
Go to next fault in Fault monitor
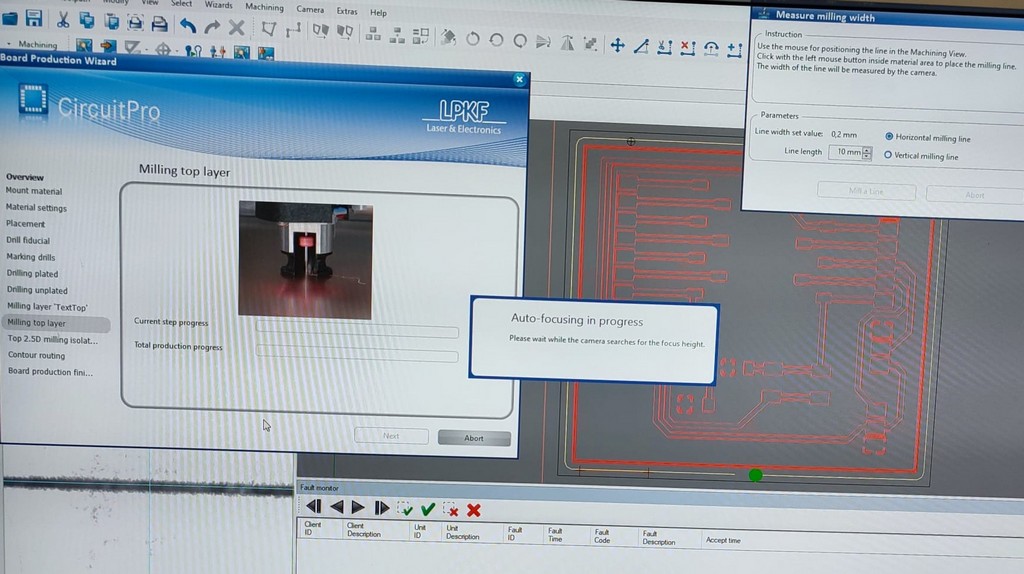coord(358,507)
